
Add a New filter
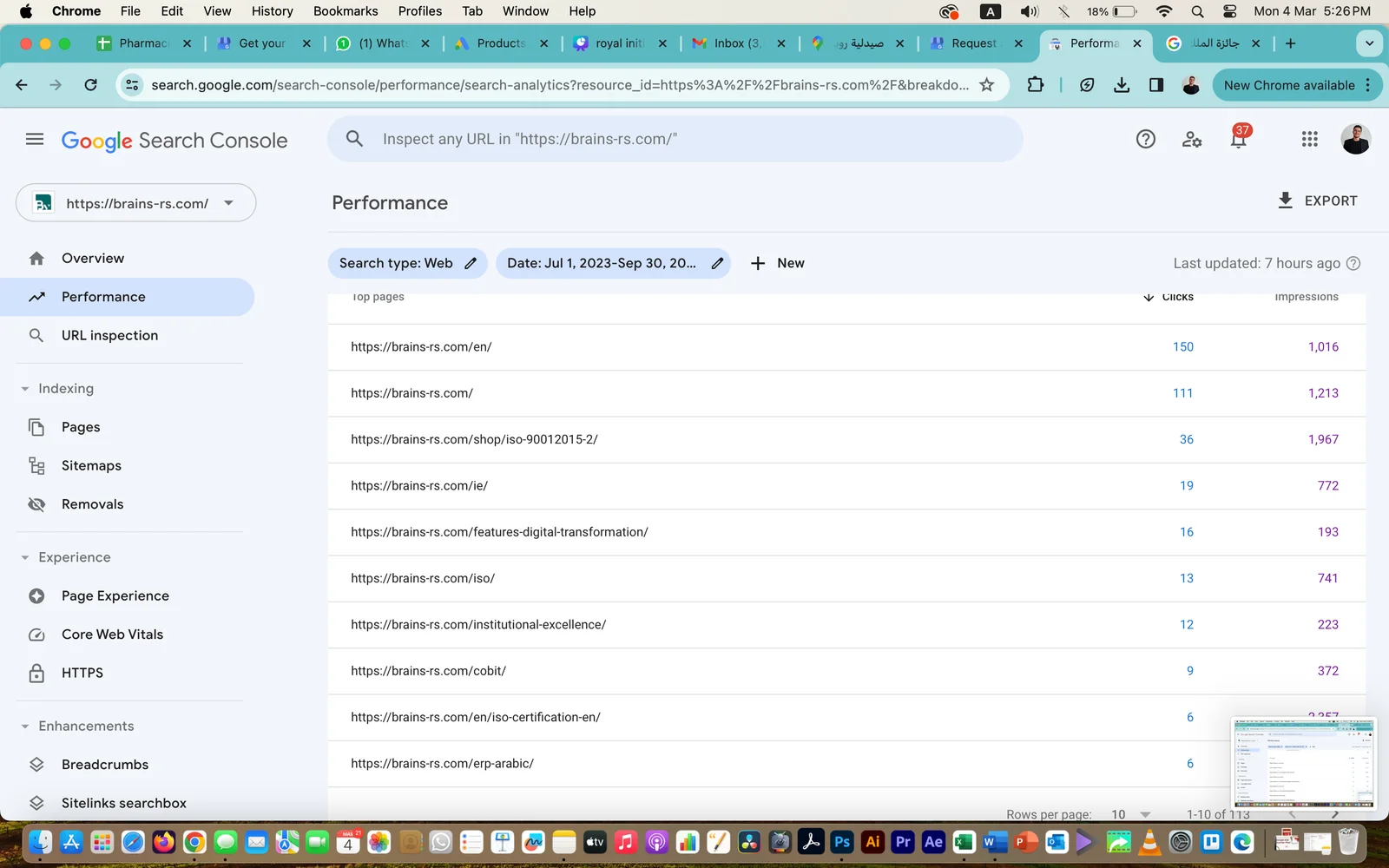[x=777, y=263]
